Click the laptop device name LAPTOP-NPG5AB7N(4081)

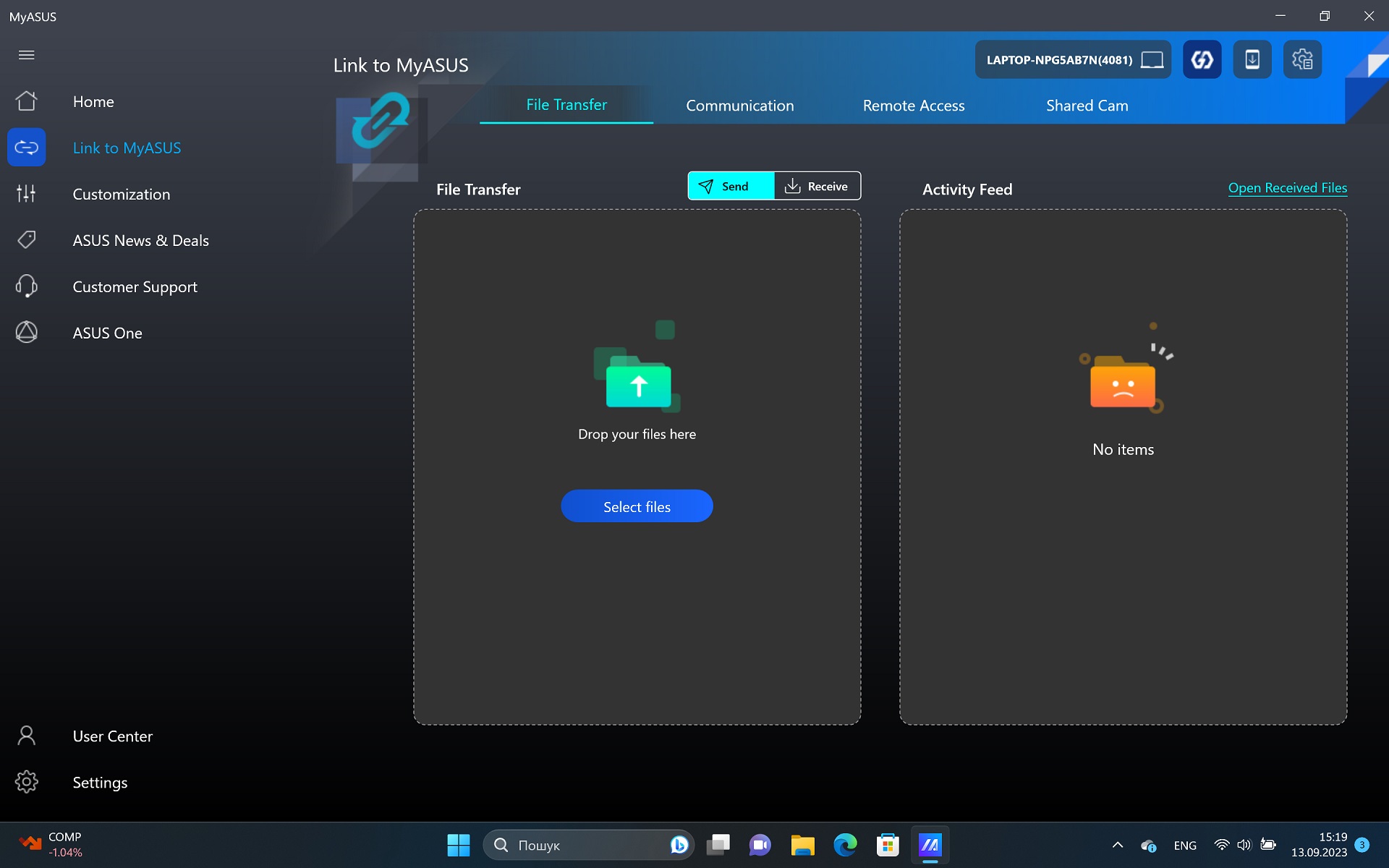tap(1073, 59)
